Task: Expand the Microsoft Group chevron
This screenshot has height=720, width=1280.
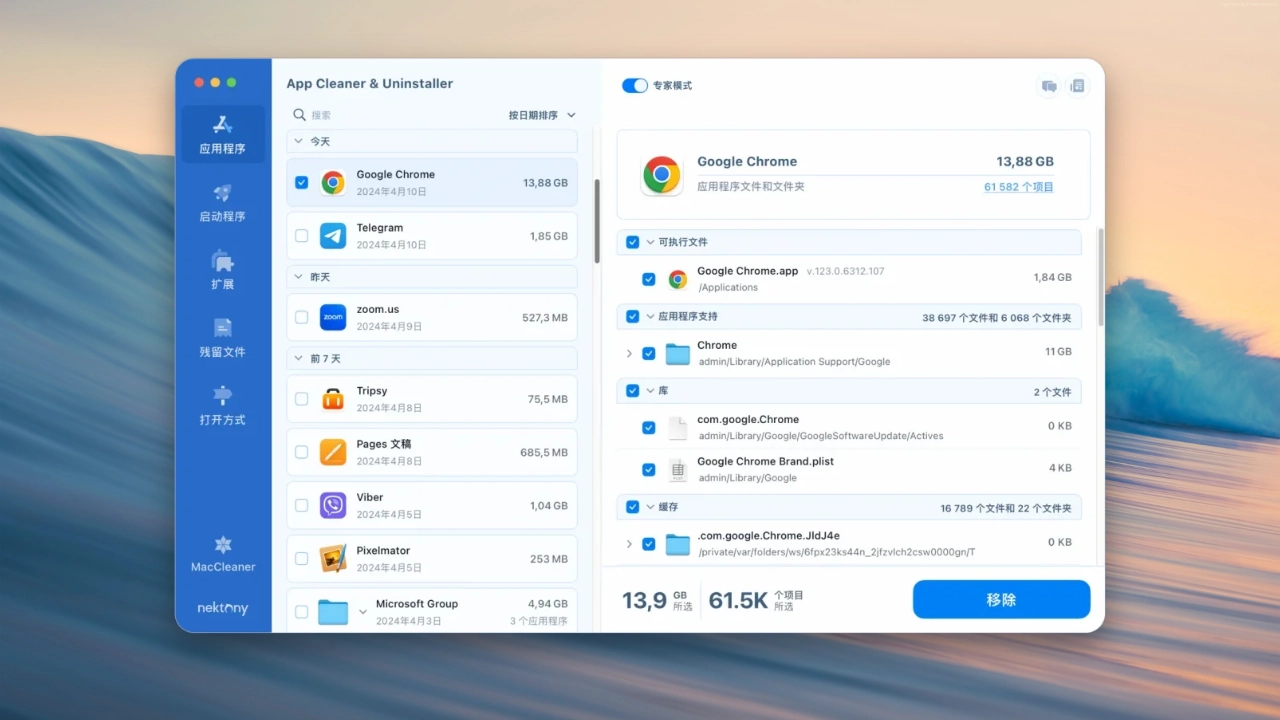Action: pos(363,612)
